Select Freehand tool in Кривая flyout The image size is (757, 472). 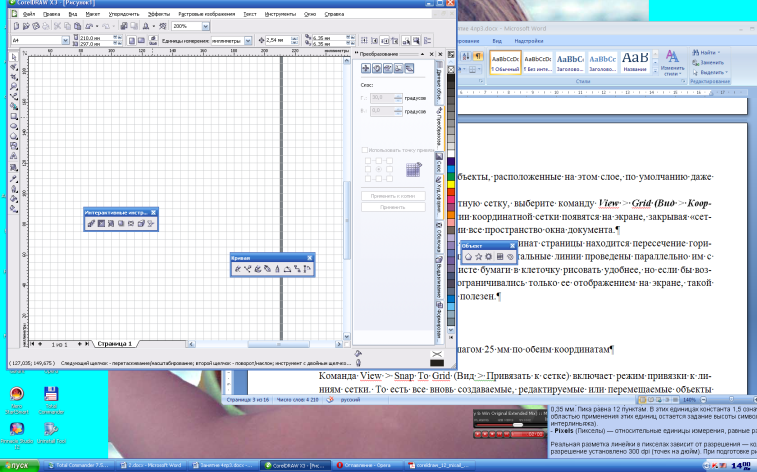[238, 269]
